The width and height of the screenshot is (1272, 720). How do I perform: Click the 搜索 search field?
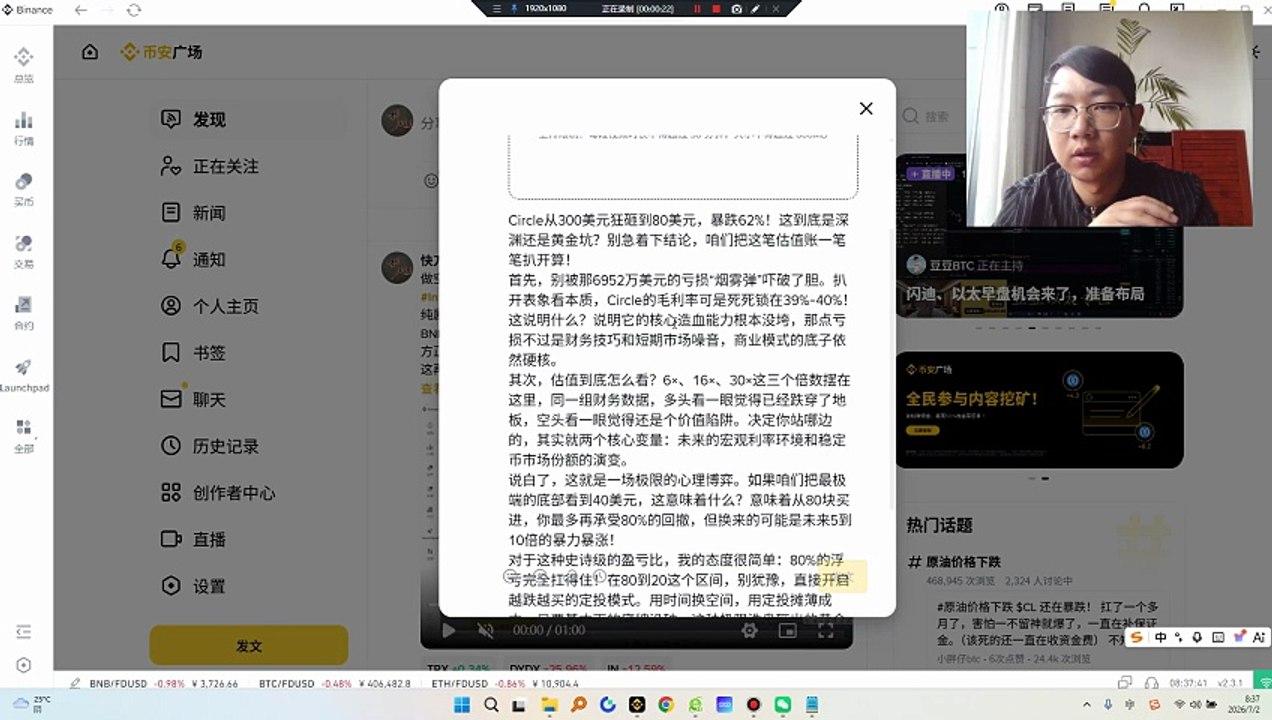[935, 117]
